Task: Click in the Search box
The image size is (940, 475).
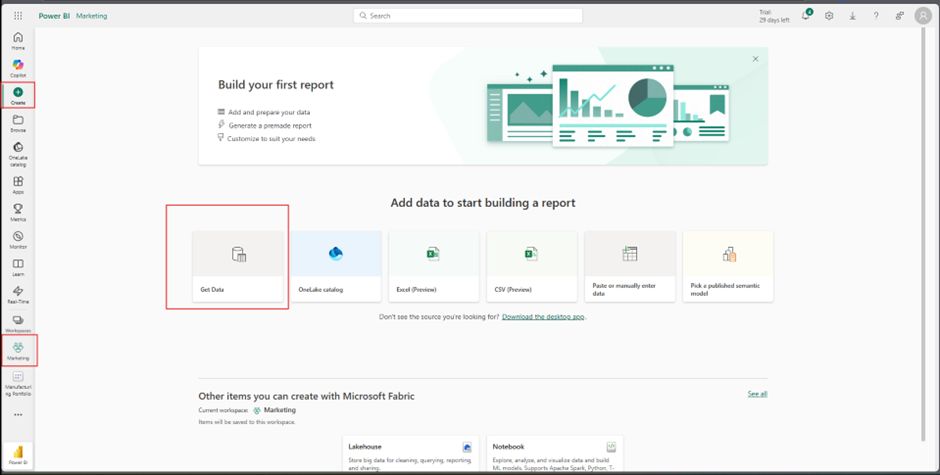Action: click(x=468, y=16)
